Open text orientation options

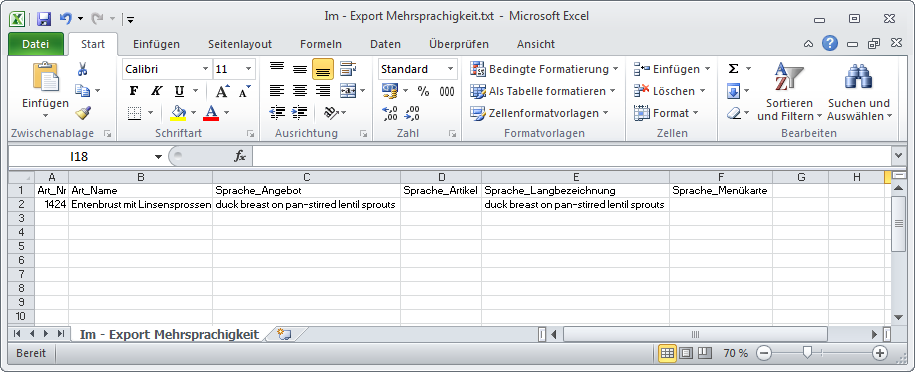pos(331,113)
